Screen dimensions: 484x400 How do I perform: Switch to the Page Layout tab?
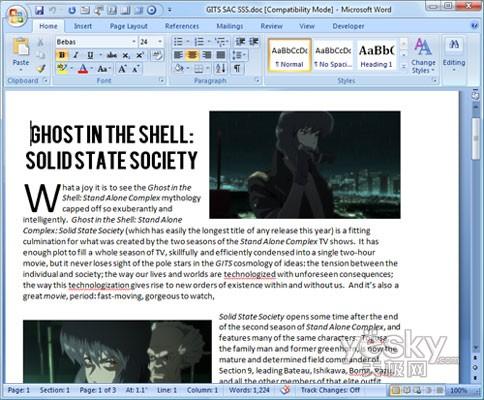pyautogui.click(x=129, y=26)
